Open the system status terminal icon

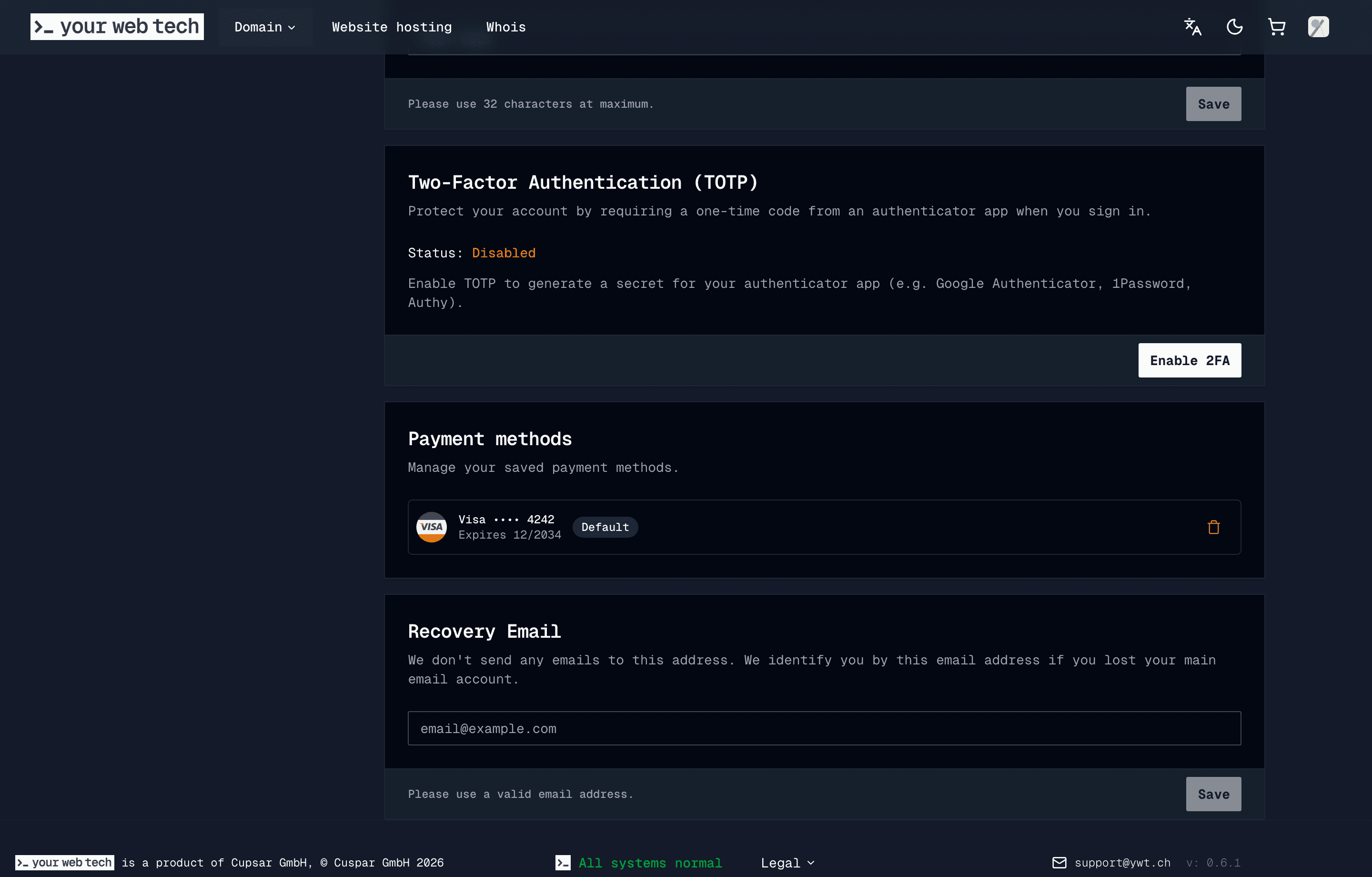[x=563, y=863]
